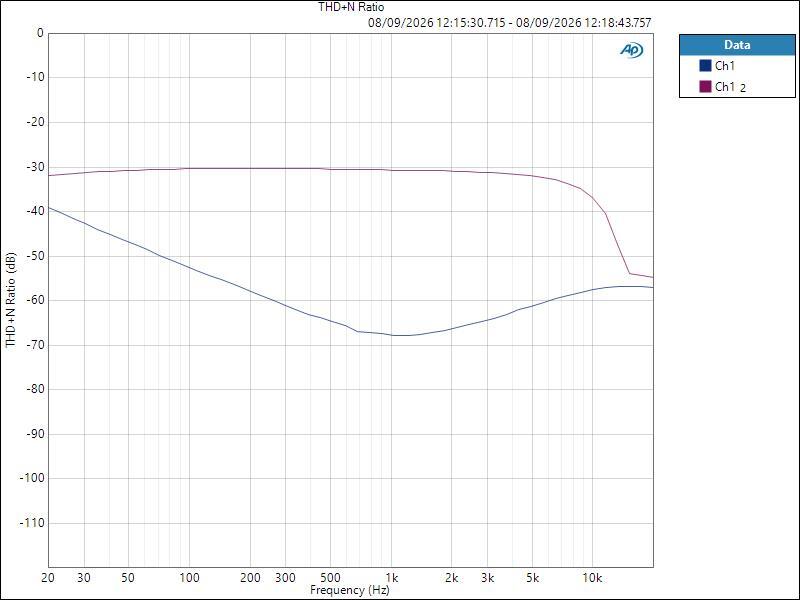
Task: Click the THD+N Ratio graph title
Action: tap(351, 7)
